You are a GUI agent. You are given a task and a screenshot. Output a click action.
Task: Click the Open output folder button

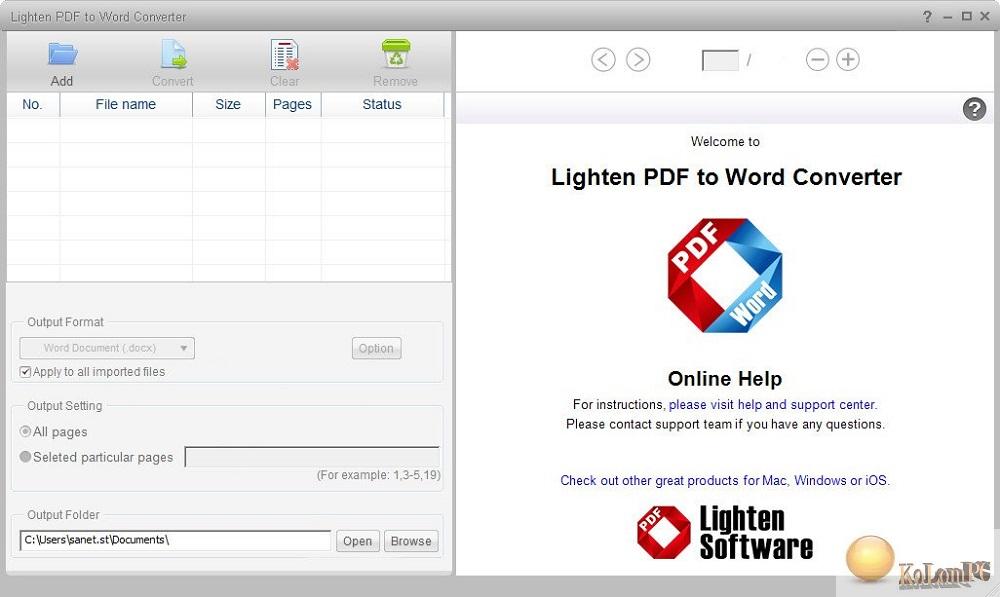pyautogui.click(x=357, y=541)
